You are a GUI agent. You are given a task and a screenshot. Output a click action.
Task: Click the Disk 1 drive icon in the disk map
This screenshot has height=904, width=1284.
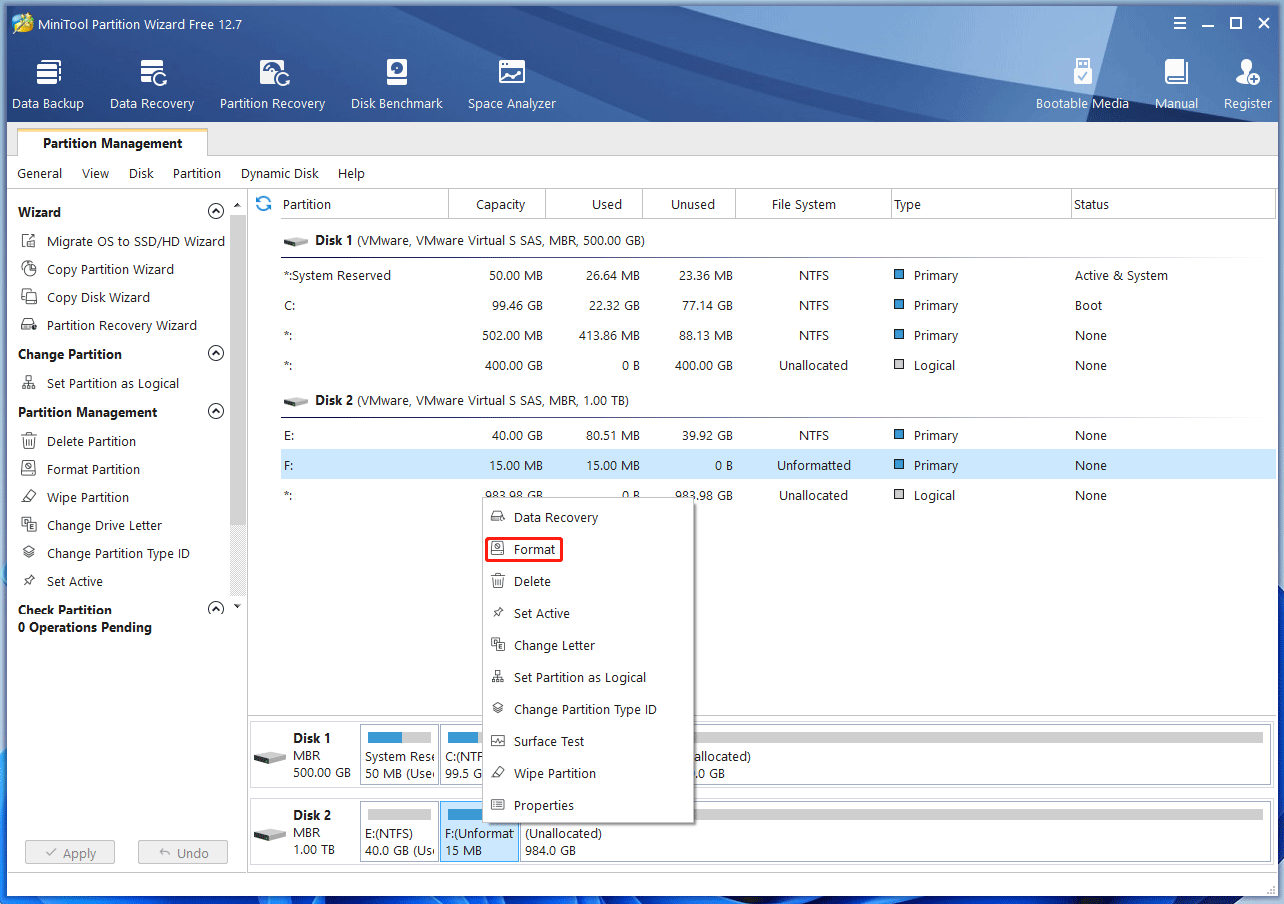(x=270, y=757)
